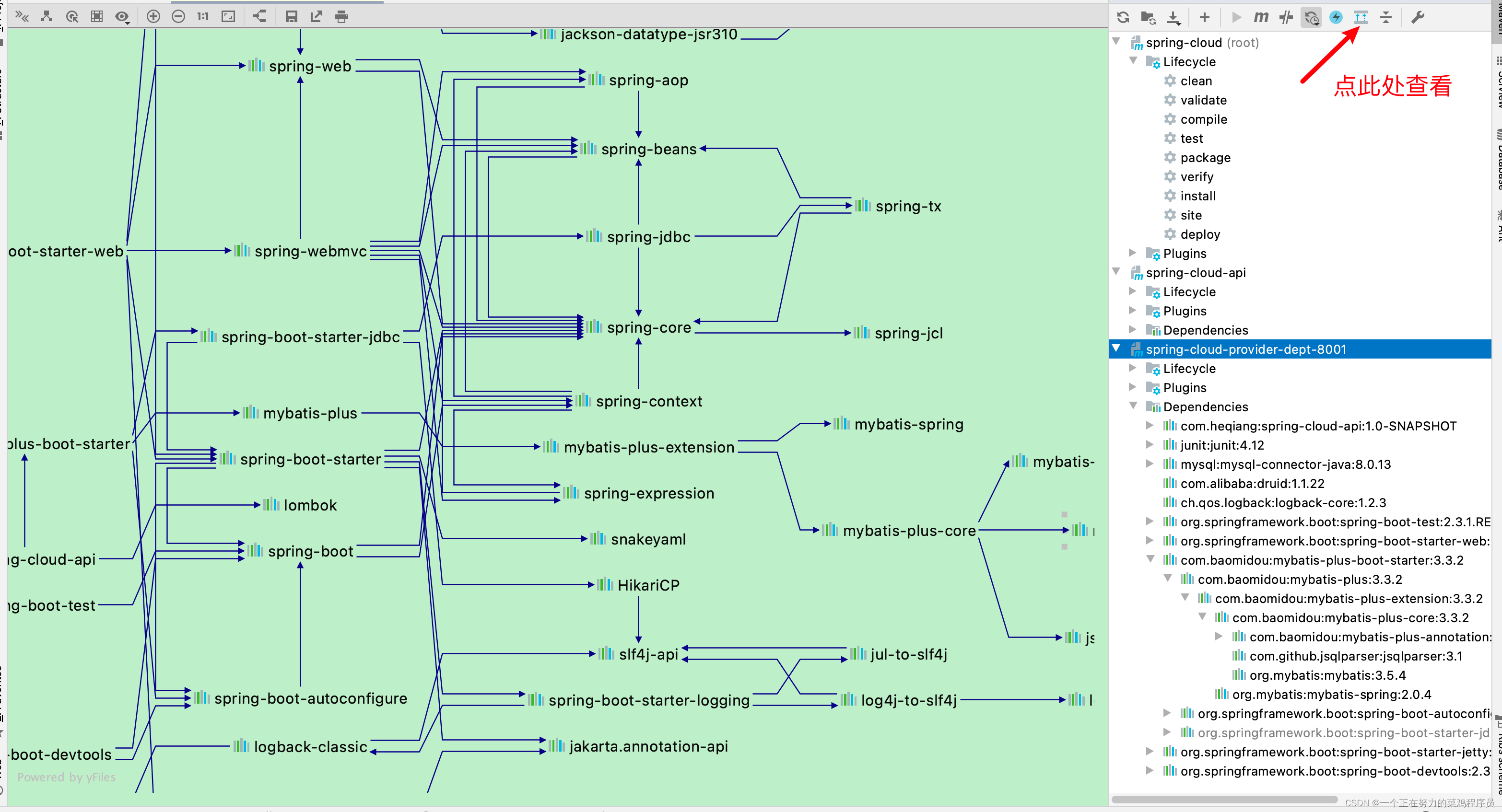Click the print diagram icon
This screenshot has width=1502, height=812.
click(341, 16)
